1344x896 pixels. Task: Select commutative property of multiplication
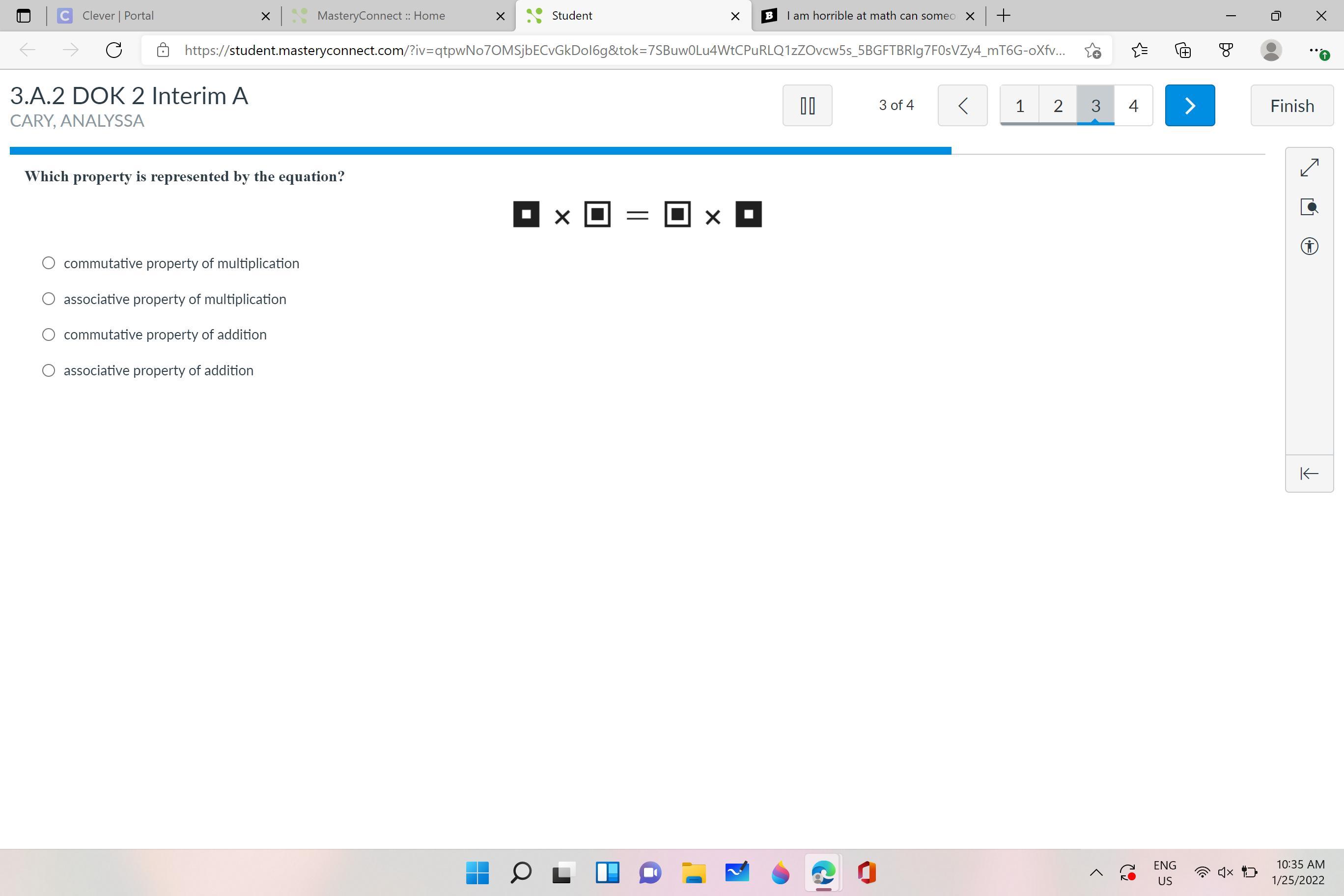[x=49, y=263]
